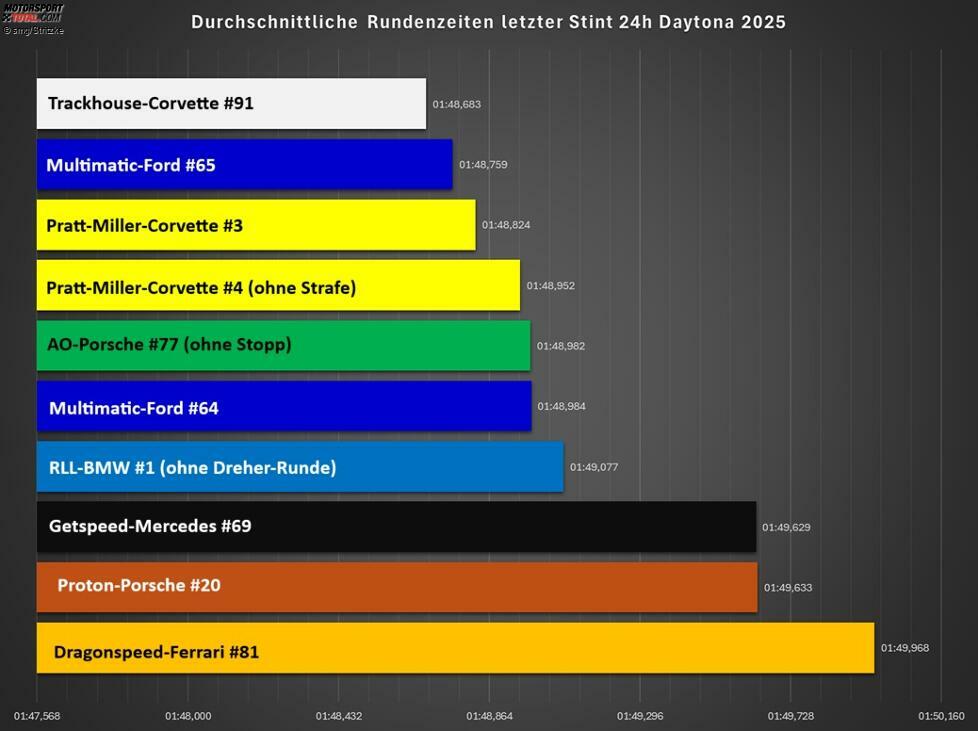The width and height of the screenshot is (978, 731).
Task: Click the RLL-BMW #1 (ohne Dreher-Runde) label
Action: pyautogui.click(x=192, y=467)
